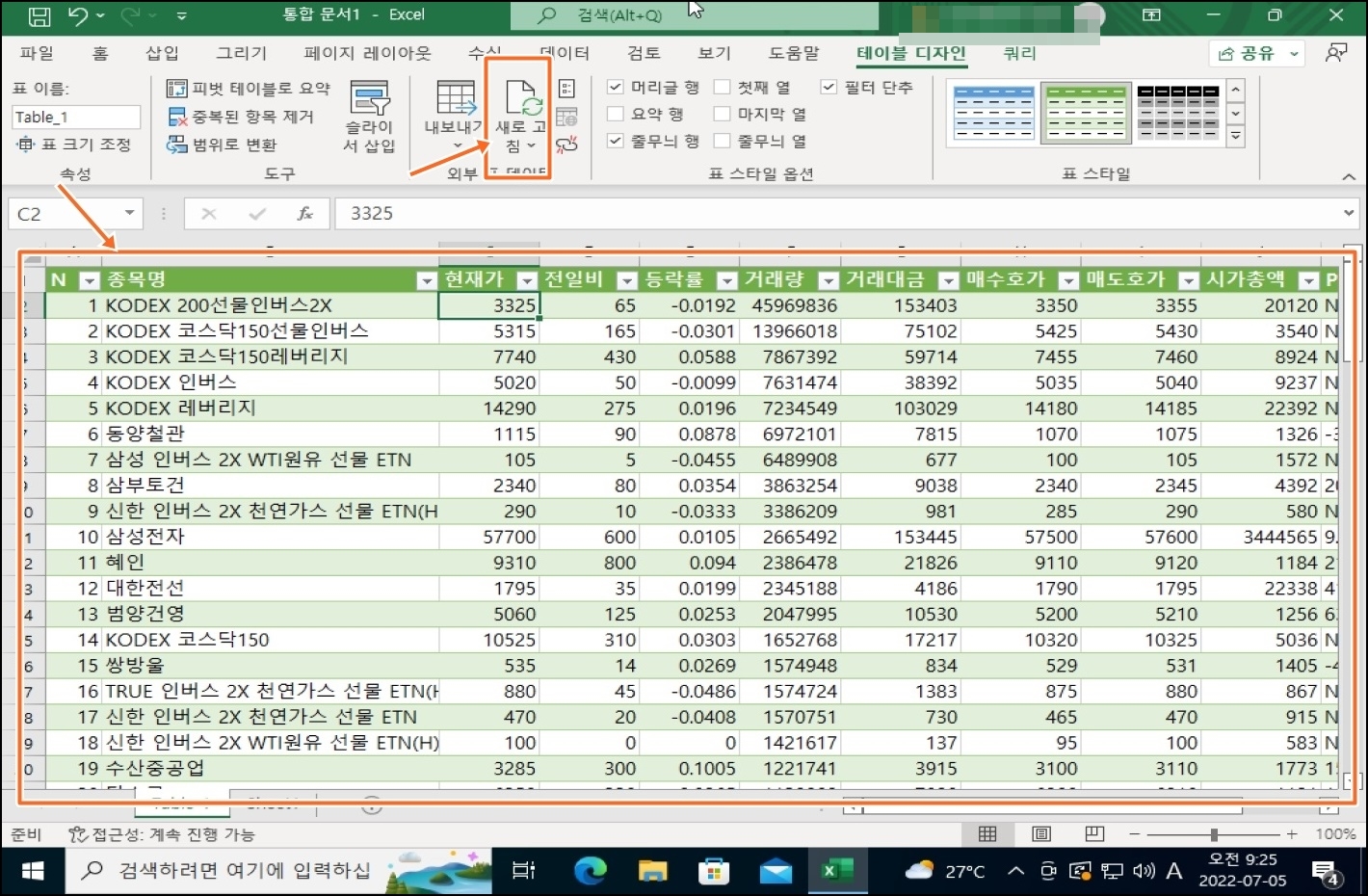
Task: Switch to the 그리기 (Draw) tab
Action: click(241, 53)
